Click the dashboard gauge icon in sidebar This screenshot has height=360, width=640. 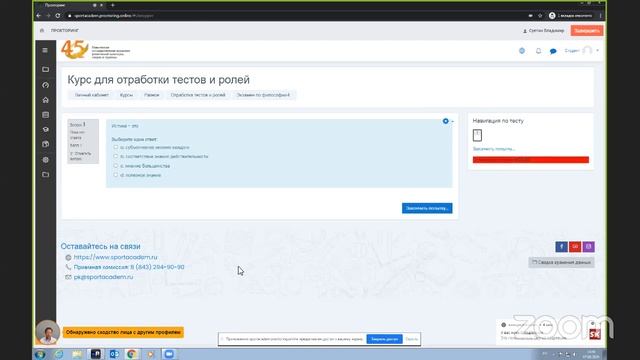click(45, 85)
